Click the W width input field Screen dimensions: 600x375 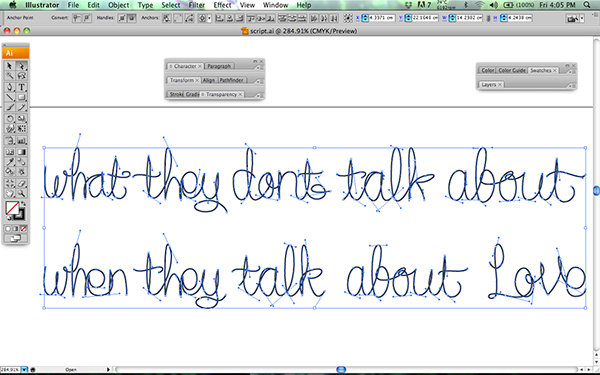tap(469, 18)
